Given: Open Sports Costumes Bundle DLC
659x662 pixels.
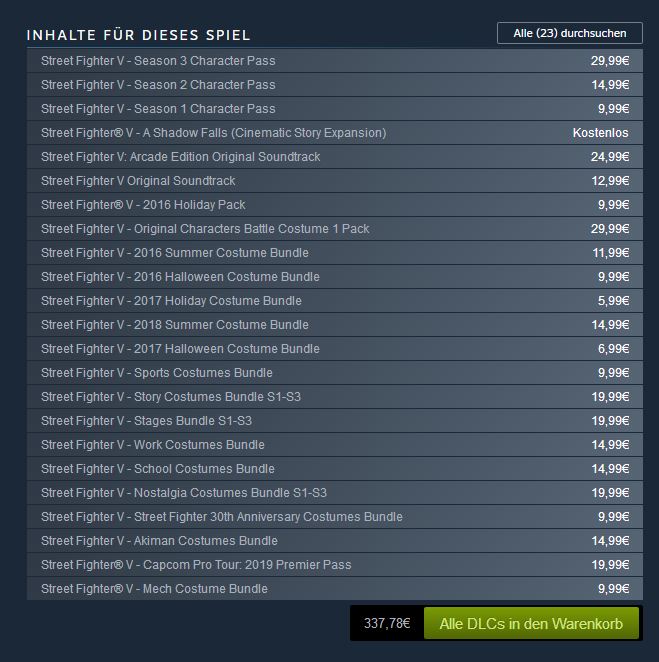Looking at the screenshot, I should [x=335, y=373].
